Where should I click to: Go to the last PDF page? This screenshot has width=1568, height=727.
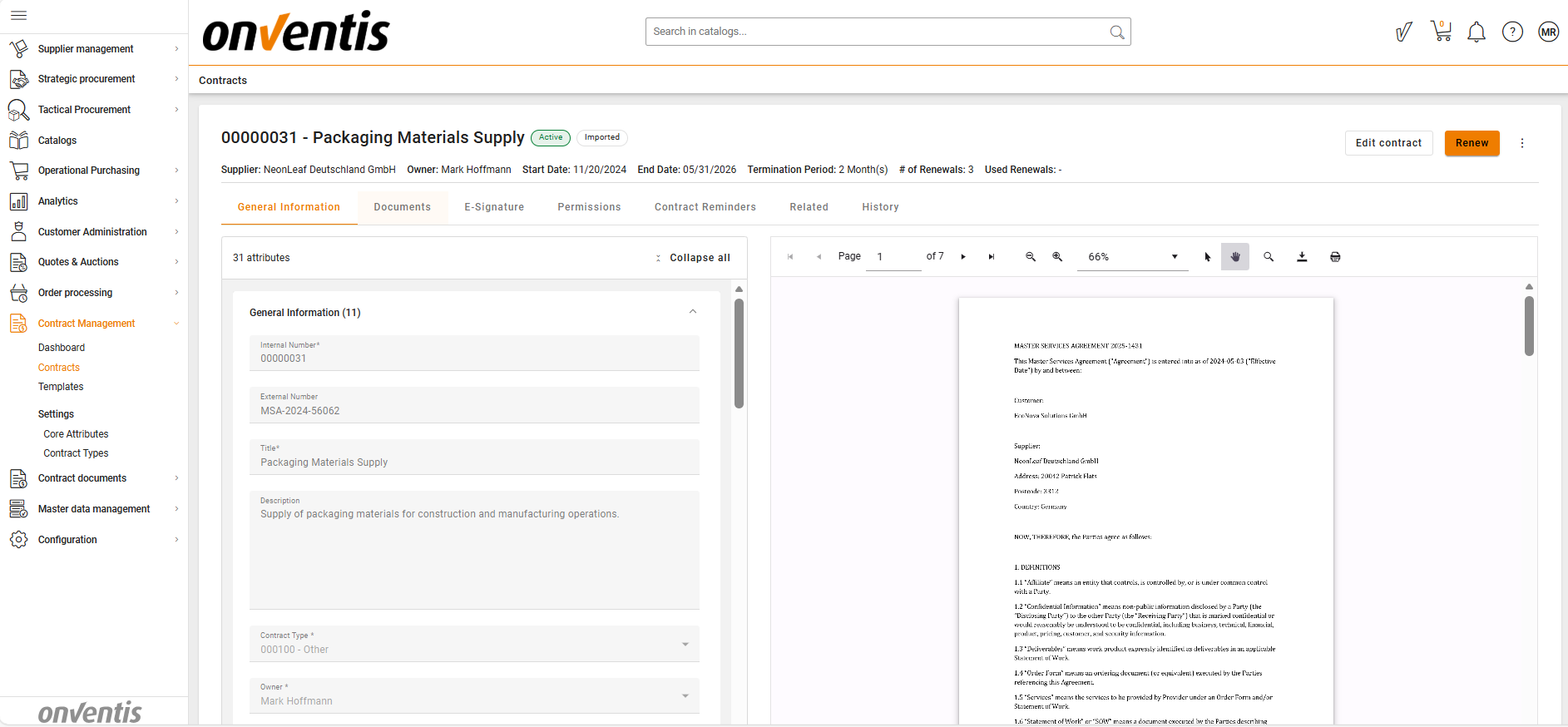(x=992, y=257)
